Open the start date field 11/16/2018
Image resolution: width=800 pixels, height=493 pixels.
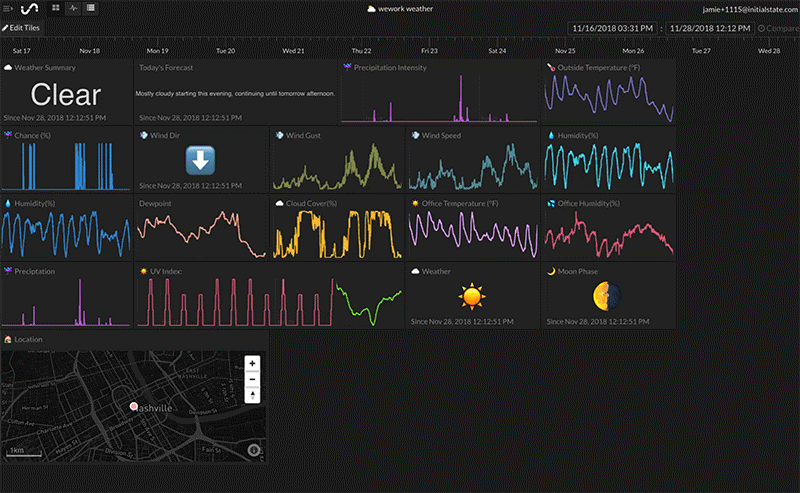click(x=613, y=29)
